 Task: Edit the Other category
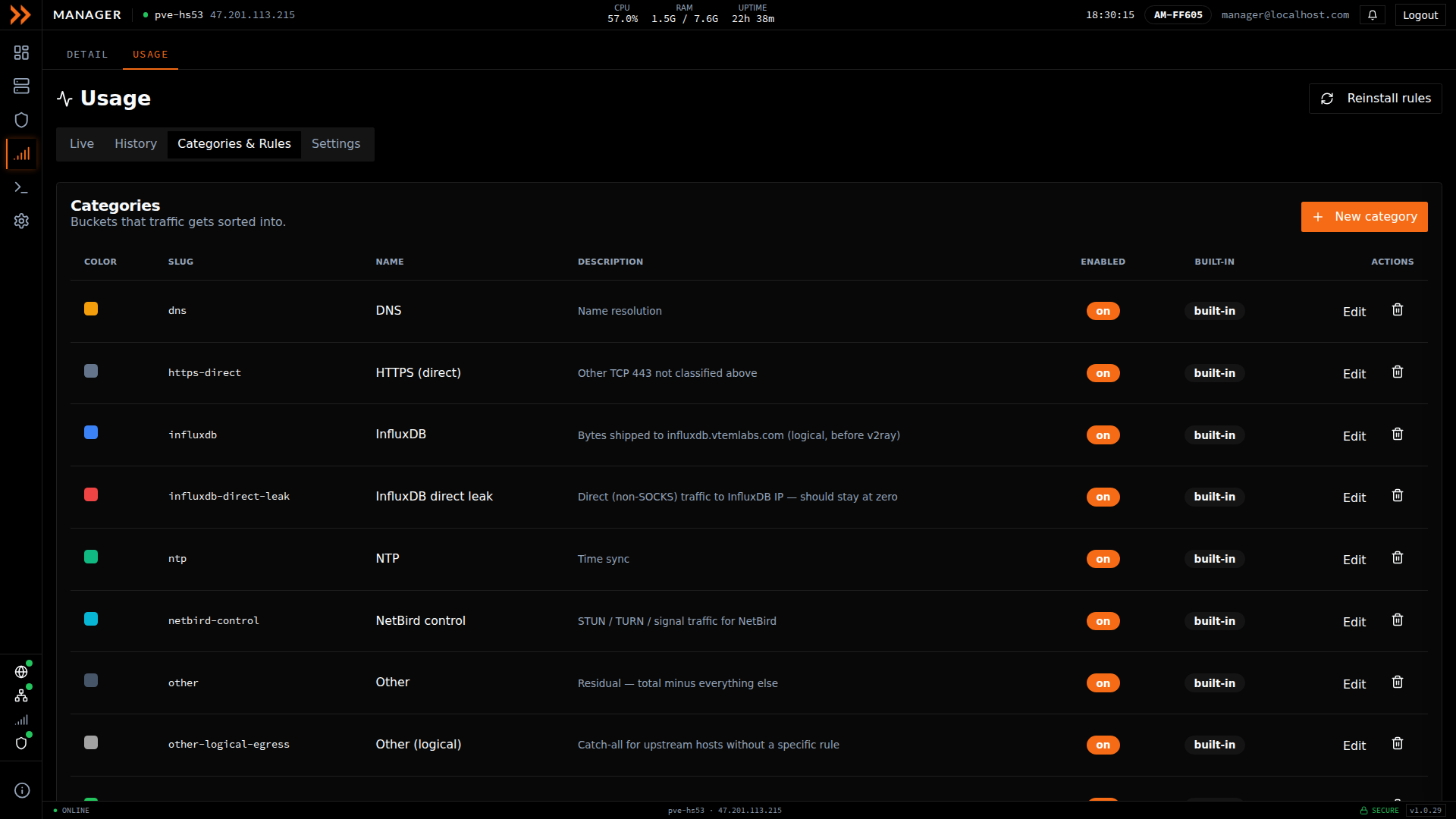point(1354,684)
